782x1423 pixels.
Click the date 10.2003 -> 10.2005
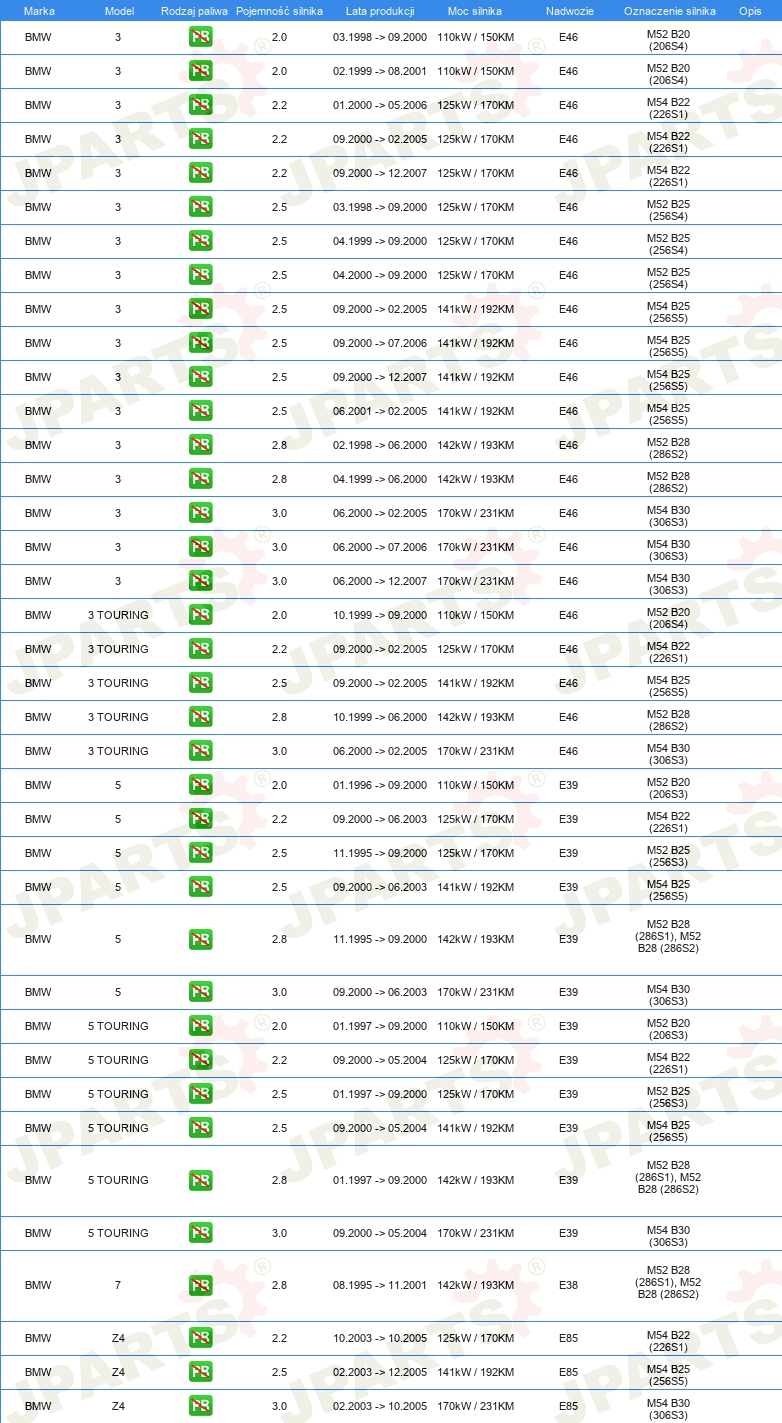coord(380,1338)
